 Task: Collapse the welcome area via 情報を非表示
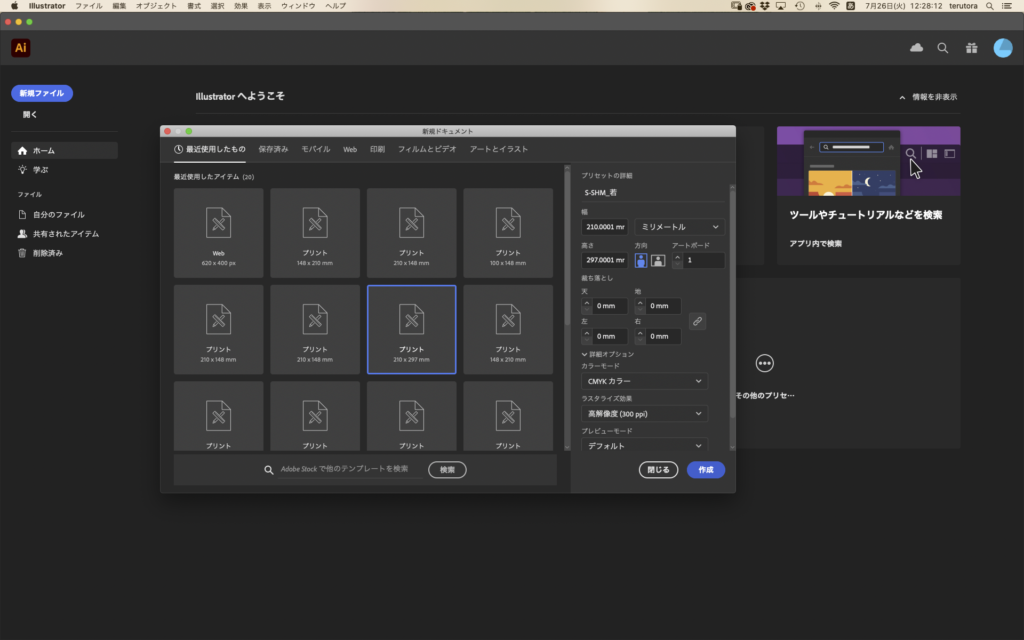click(928, 97)
